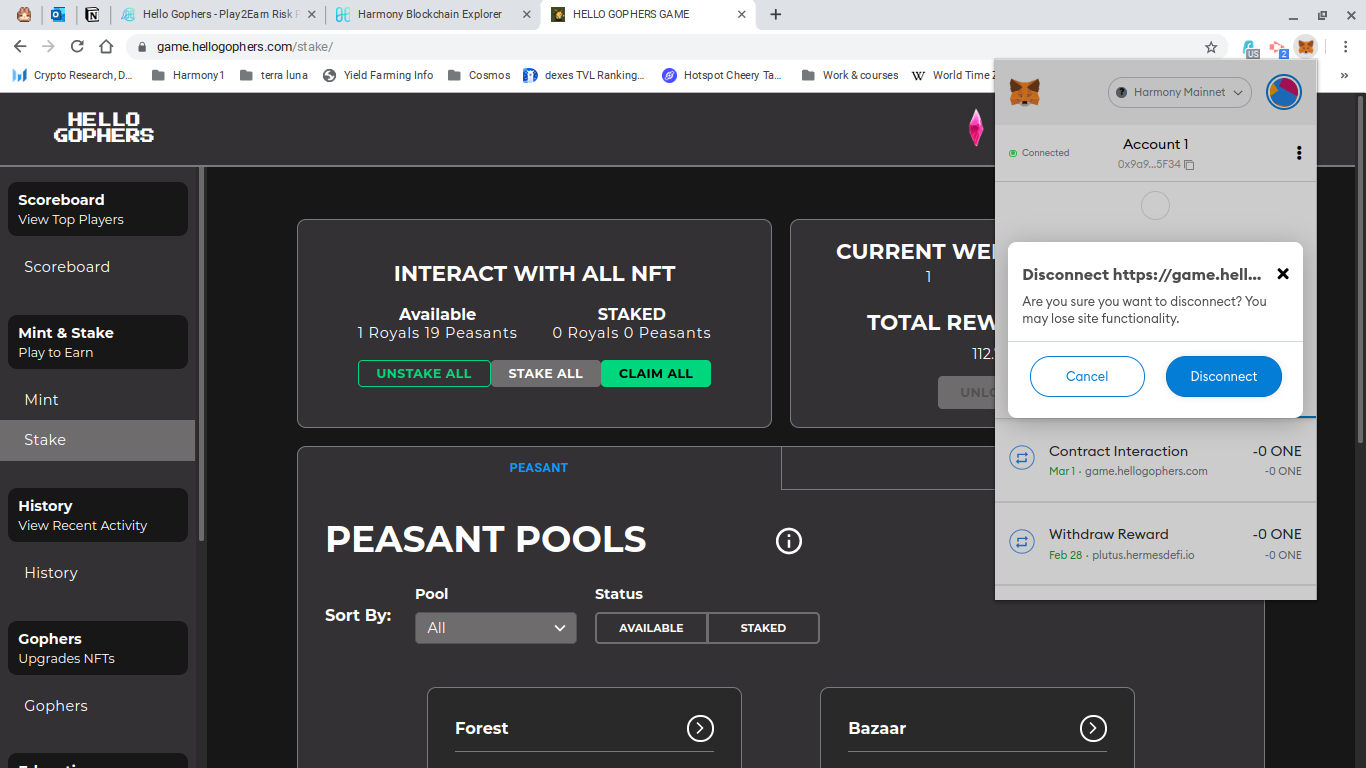Close the disconnect confirmation dialog
This screenshot has height=768, width=1366.
1283,274
